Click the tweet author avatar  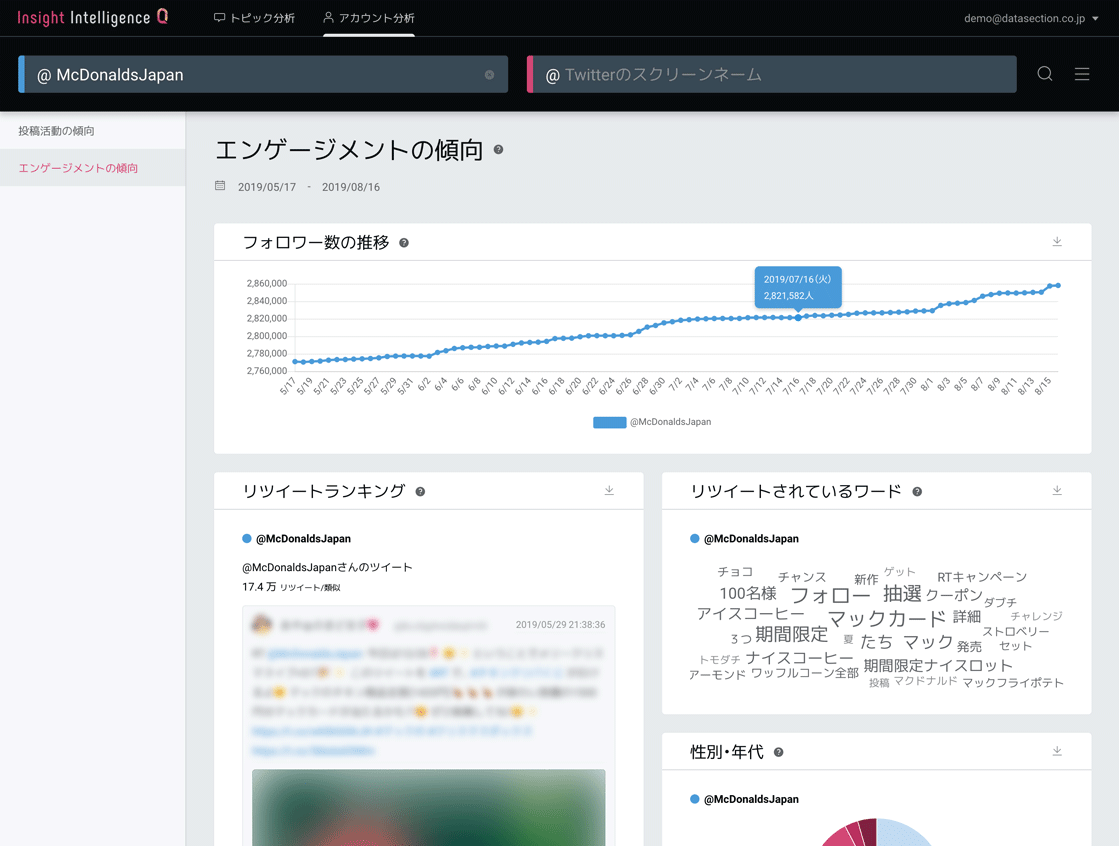click(x=262, y=624)
